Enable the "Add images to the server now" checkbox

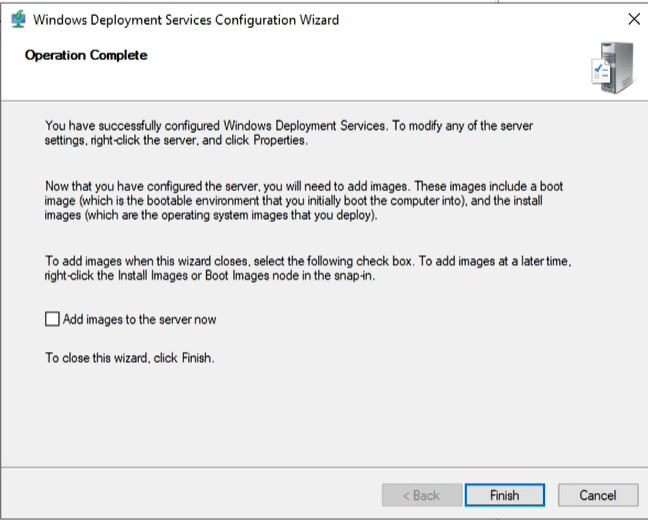click(52, 320)
